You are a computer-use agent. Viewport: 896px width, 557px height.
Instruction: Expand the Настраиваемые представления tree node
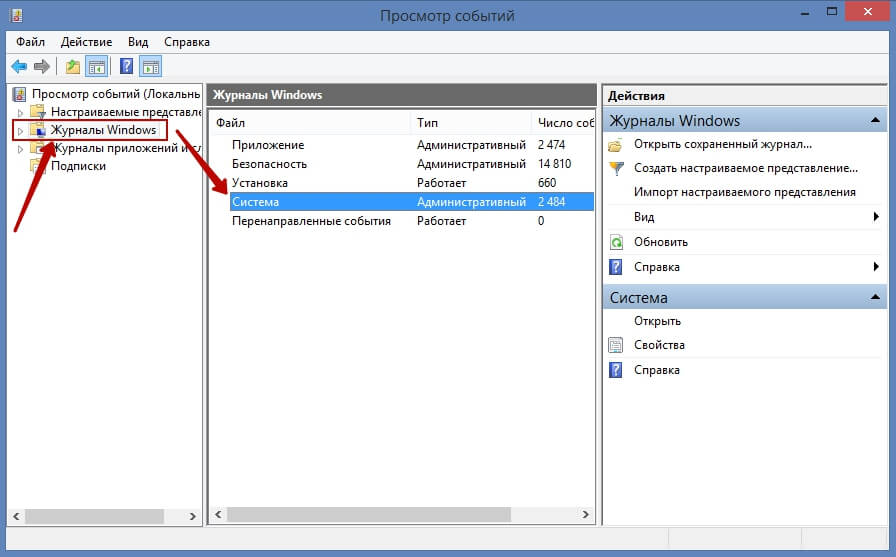pos(19,112)
